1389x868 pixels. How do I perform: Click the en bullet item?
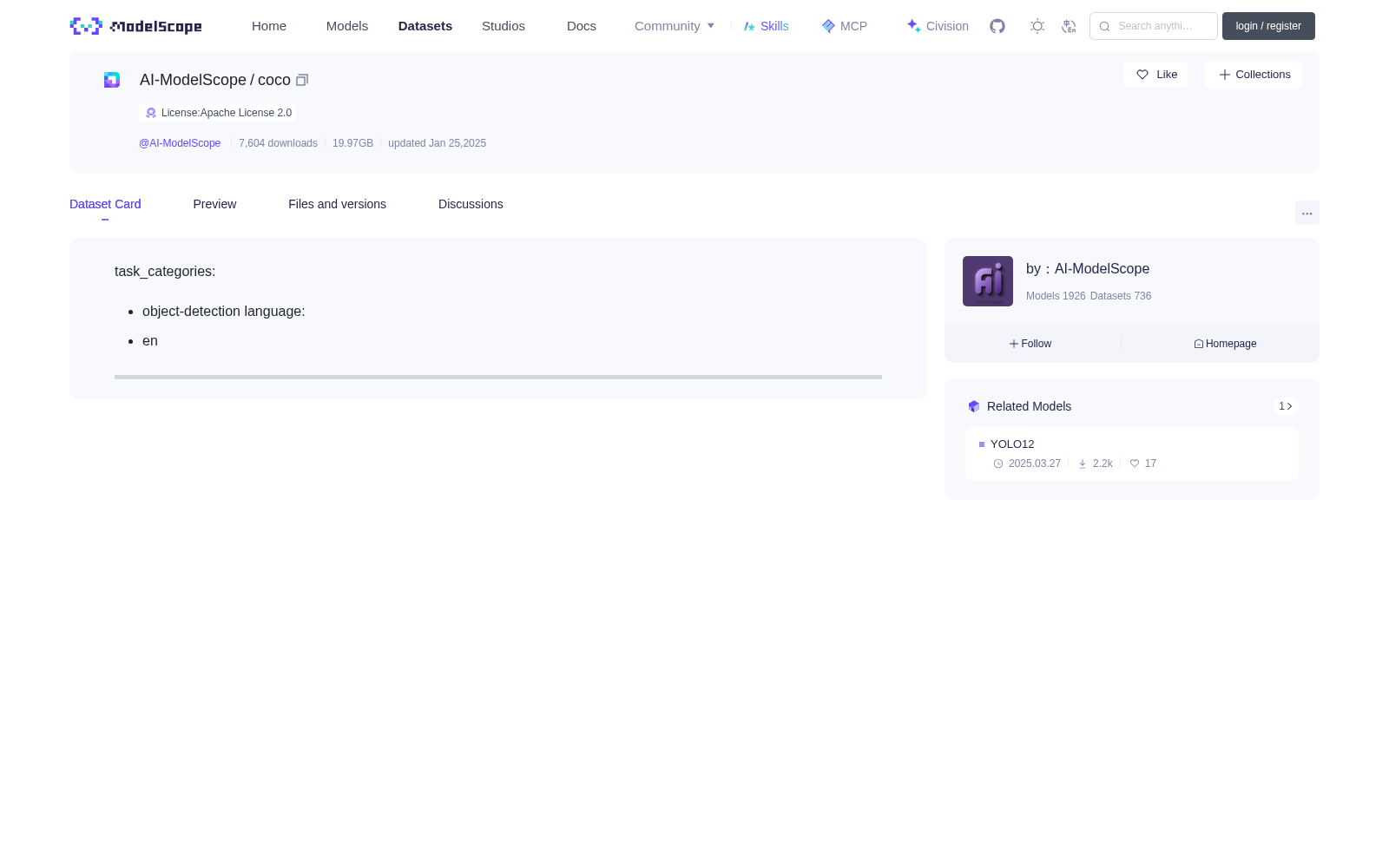(x=150, y=341)
